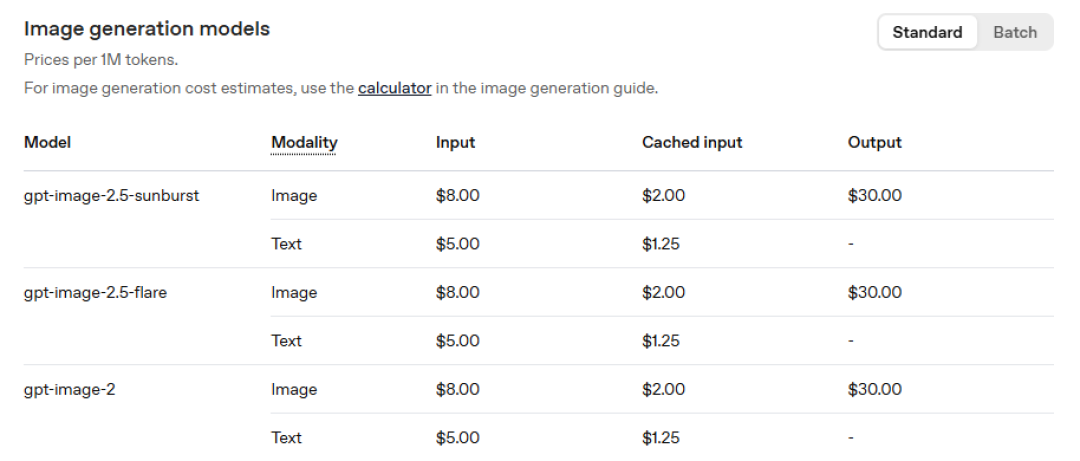The height and width of the screenshot is (461, 1080).
Task: Select the gpt-image-2 model name
Action: point(70,390)
